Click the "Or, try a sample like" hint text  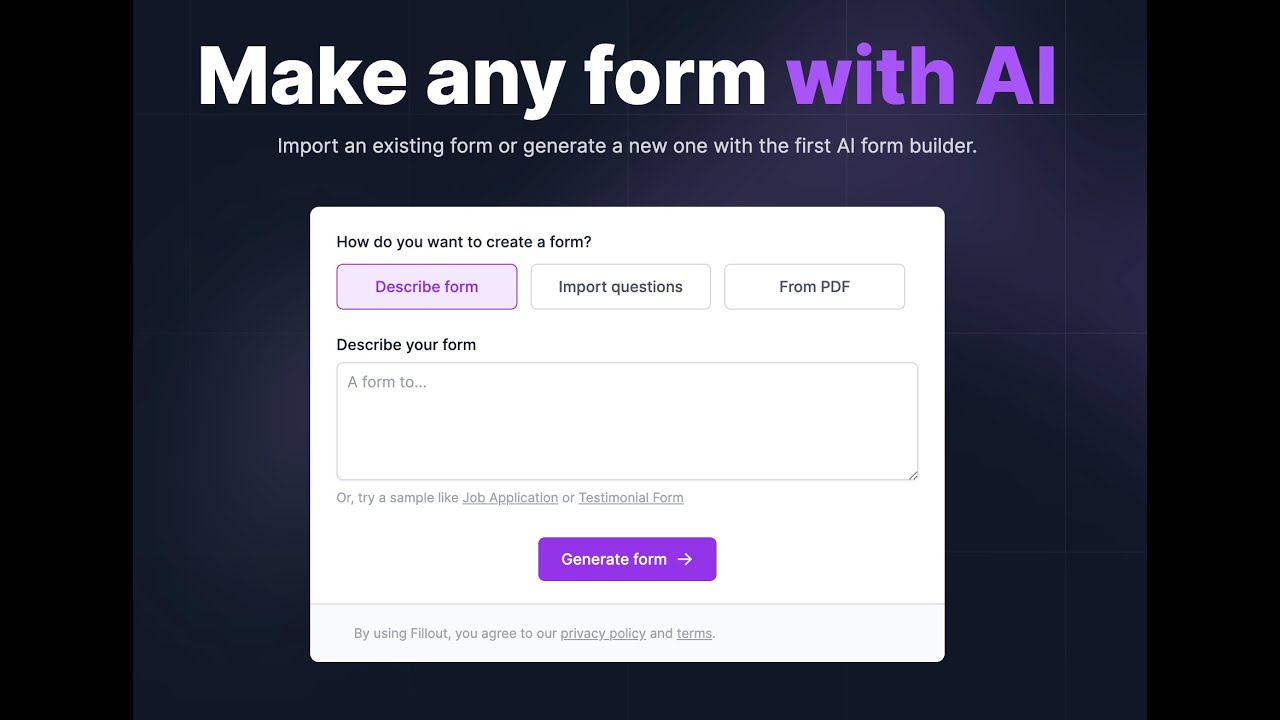(398, 498)
